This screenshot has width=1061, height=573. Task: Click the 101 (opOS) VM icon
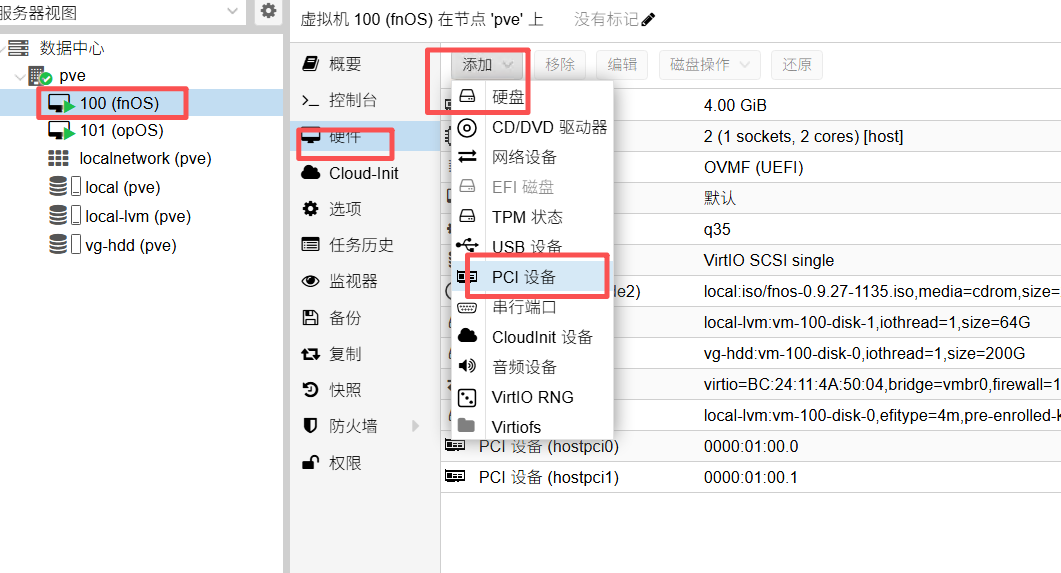61,131
